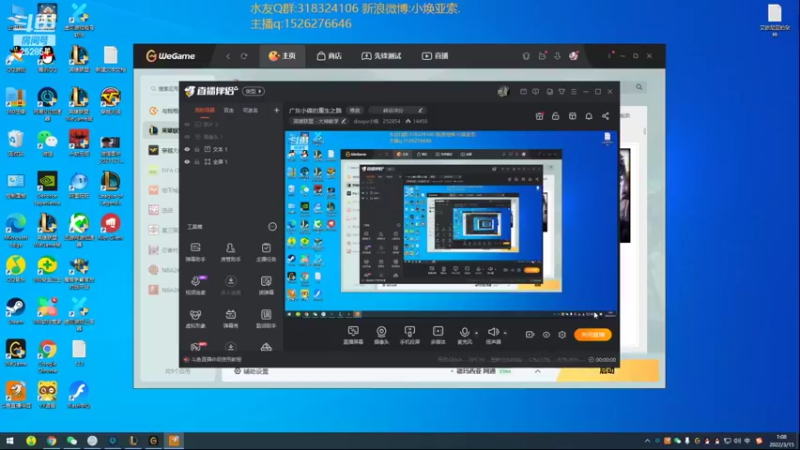Open 辅助设置 in WeGame bottom bar

click(x=251, y=371)
